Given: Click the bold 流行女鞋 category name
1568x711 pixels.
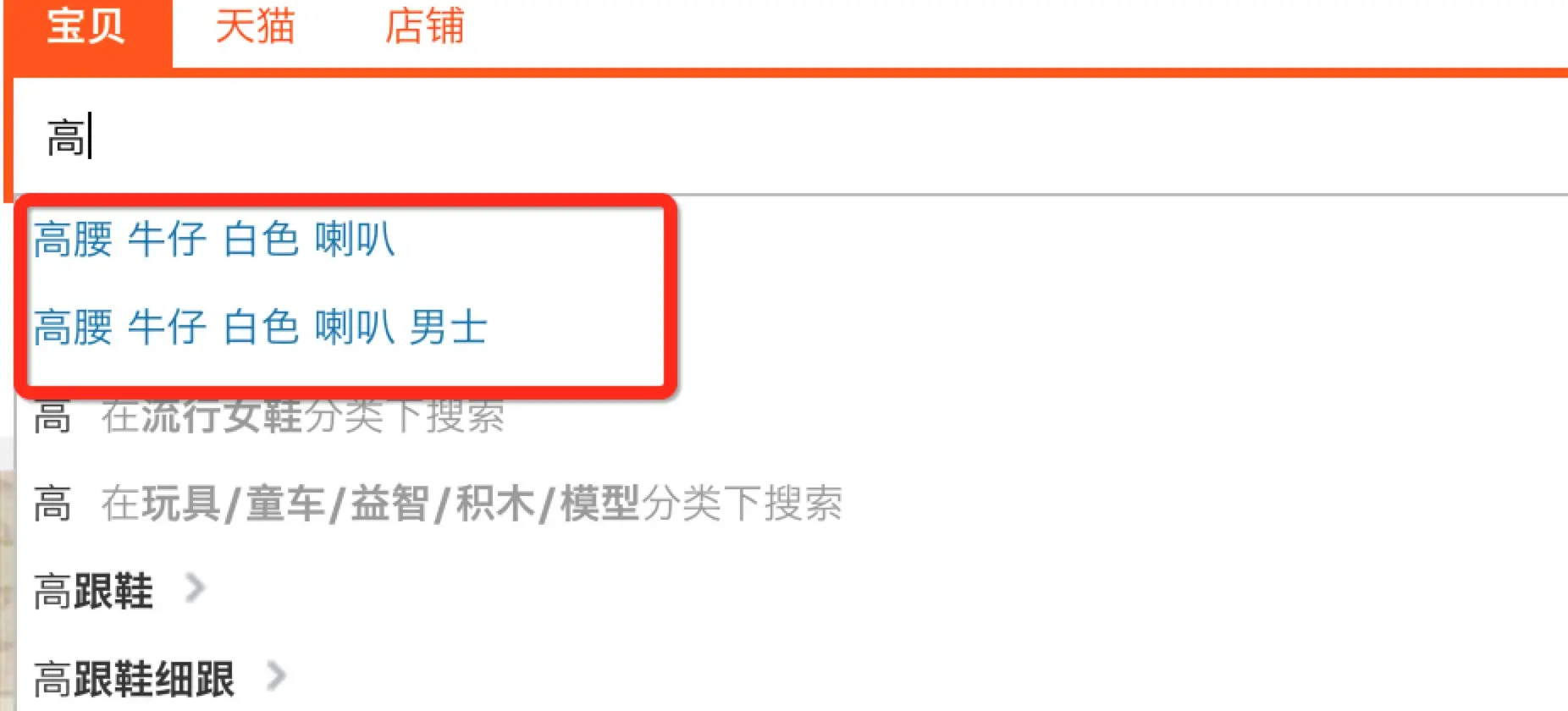Looking at the screenshot, I should (223, 416).
